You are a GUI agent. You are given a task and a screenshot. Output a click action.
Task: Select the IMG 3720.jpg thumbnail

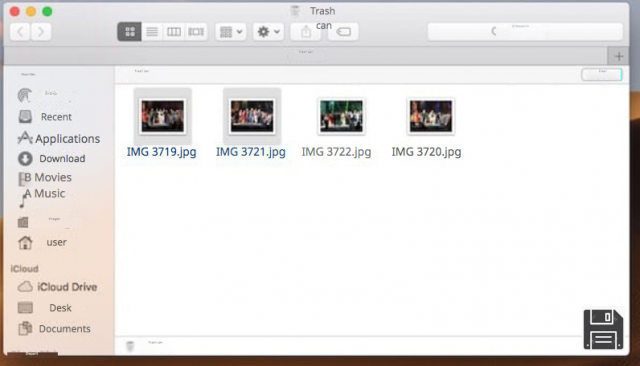click(x=431, y=116)
